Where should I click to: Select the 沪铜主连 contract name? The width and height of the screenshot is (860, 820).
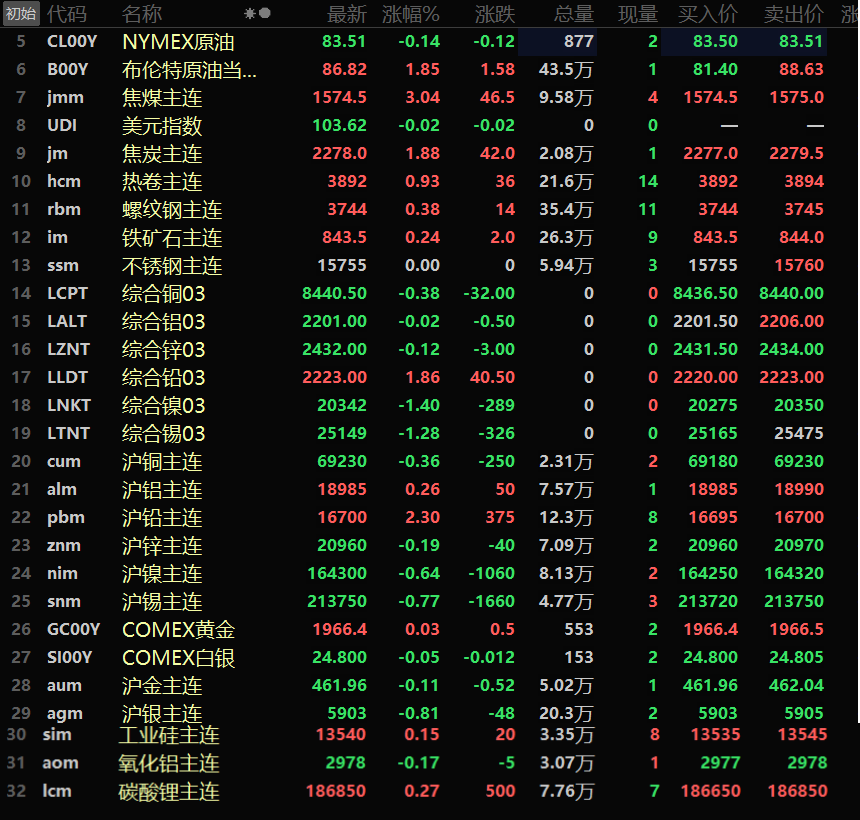[162, 462]
